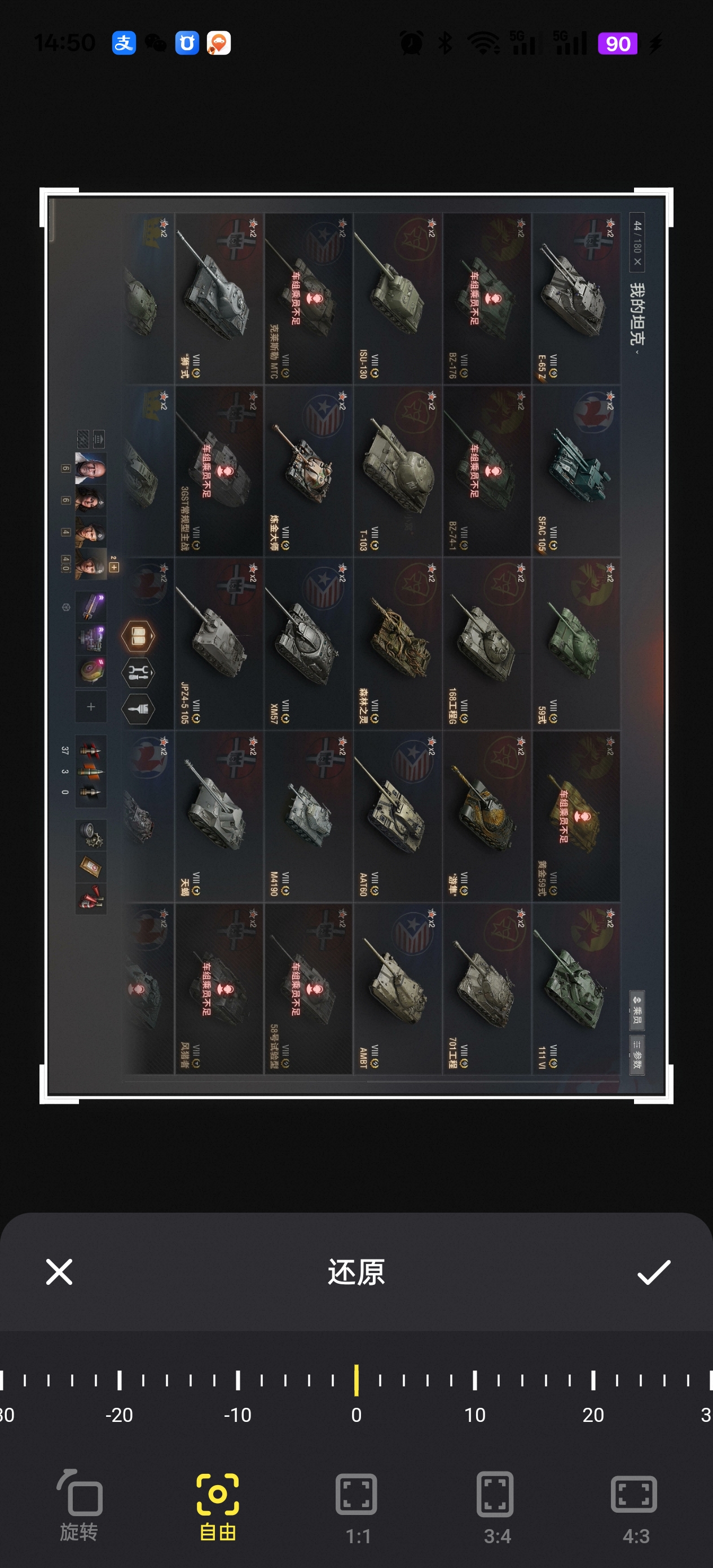713x1568 pixels.
Task: Tap 还原 to reset the crop
Action: [x=356, y=1272]
